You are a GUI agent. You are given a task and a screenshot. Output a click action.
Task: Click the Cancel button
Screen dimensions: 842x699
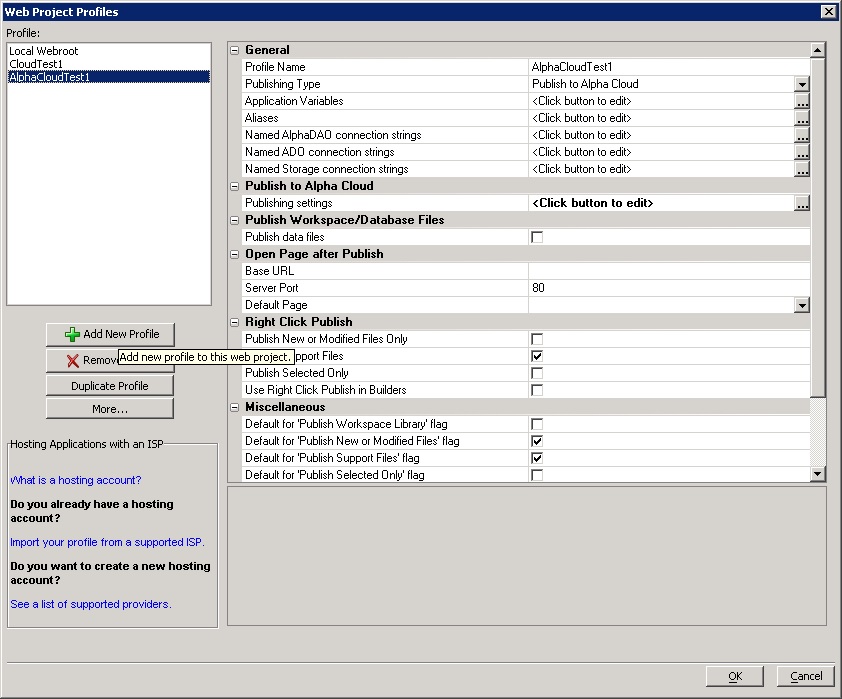(x=805, y=676)
